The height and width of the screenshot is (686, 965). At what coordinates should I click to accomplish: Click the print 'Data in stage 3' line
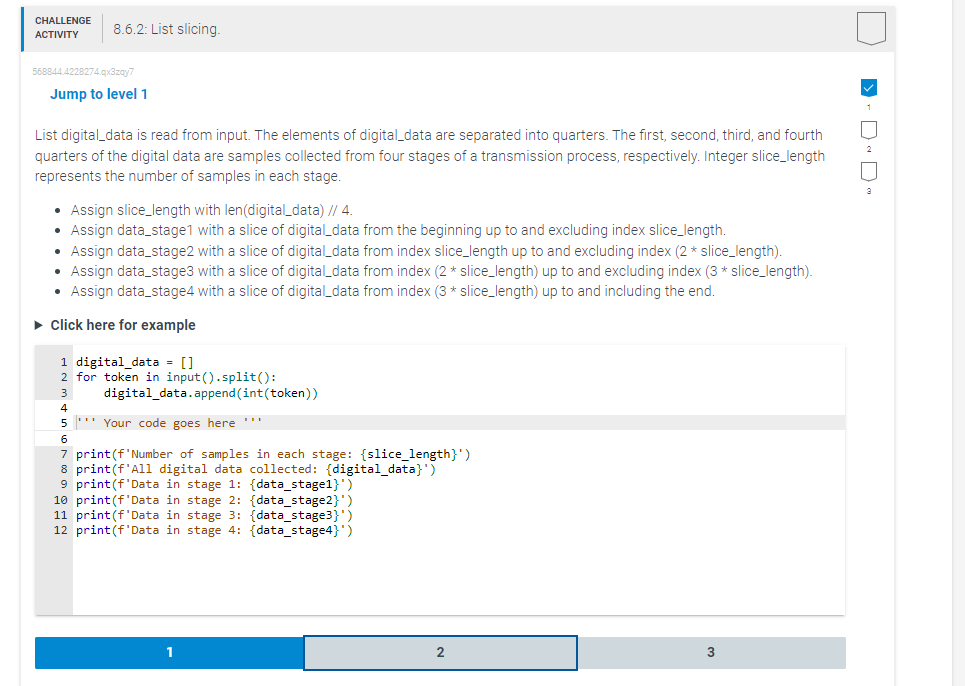tap(214, 515)
